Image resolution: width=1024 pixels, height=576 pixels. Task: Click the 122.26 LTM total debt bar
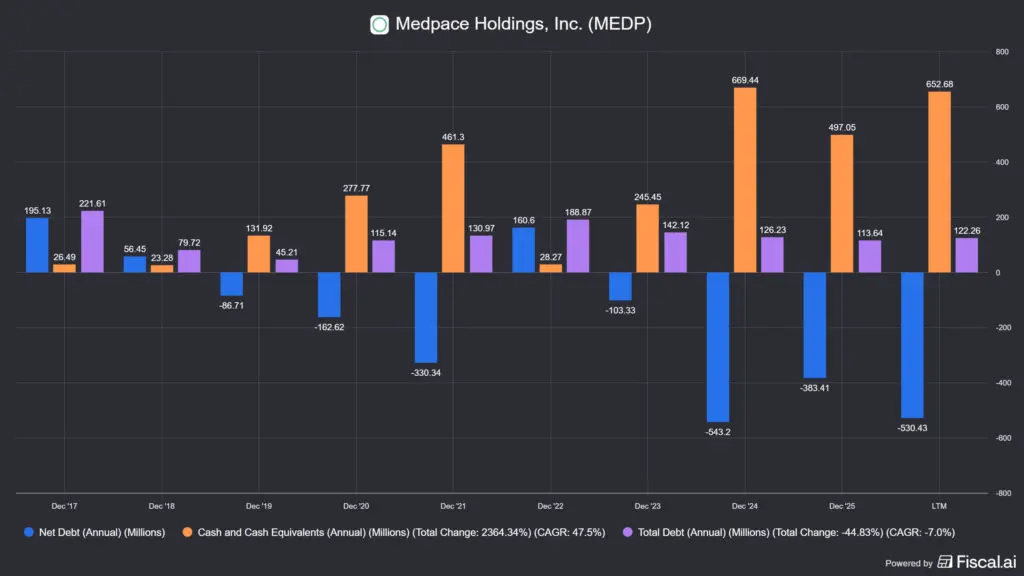point(967,255)
